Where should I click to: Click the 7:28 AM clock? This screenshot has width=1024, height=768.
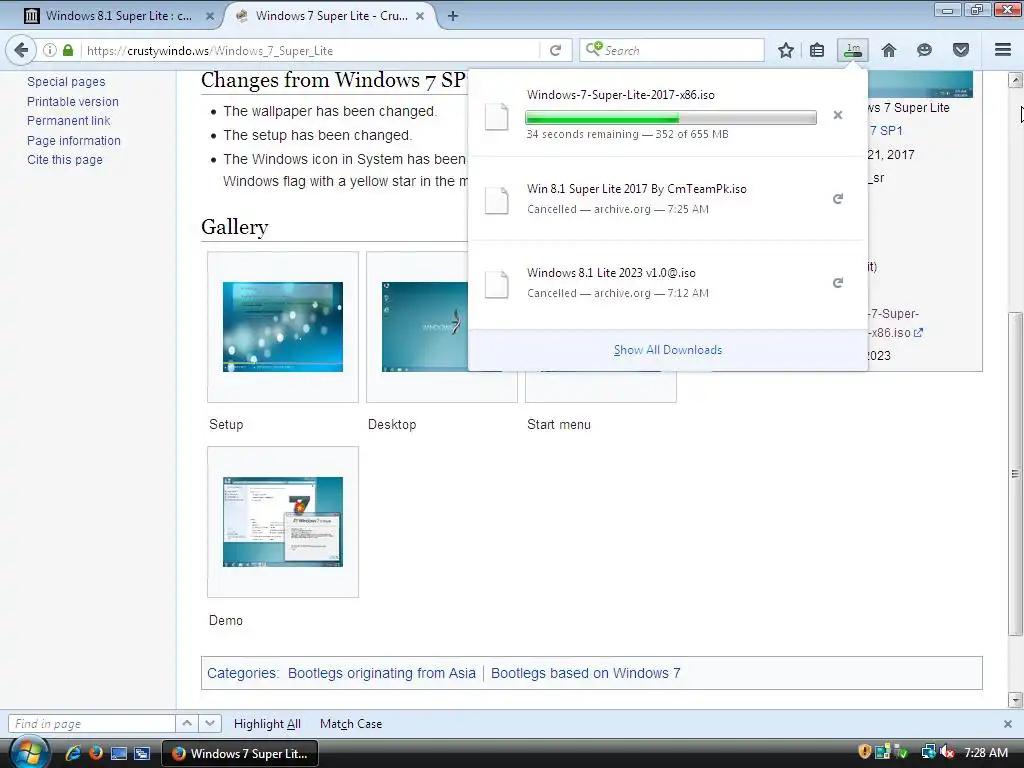(986, 753)
